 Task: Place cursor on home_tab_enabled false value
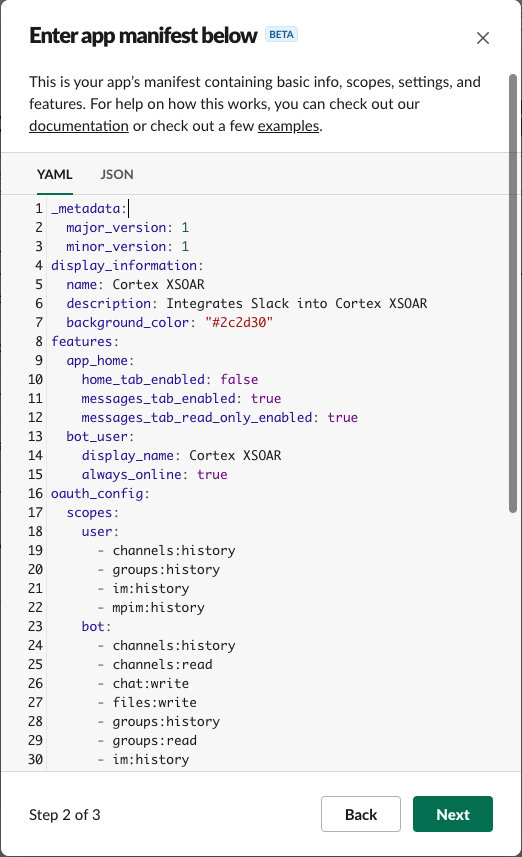tap(239, 379)
